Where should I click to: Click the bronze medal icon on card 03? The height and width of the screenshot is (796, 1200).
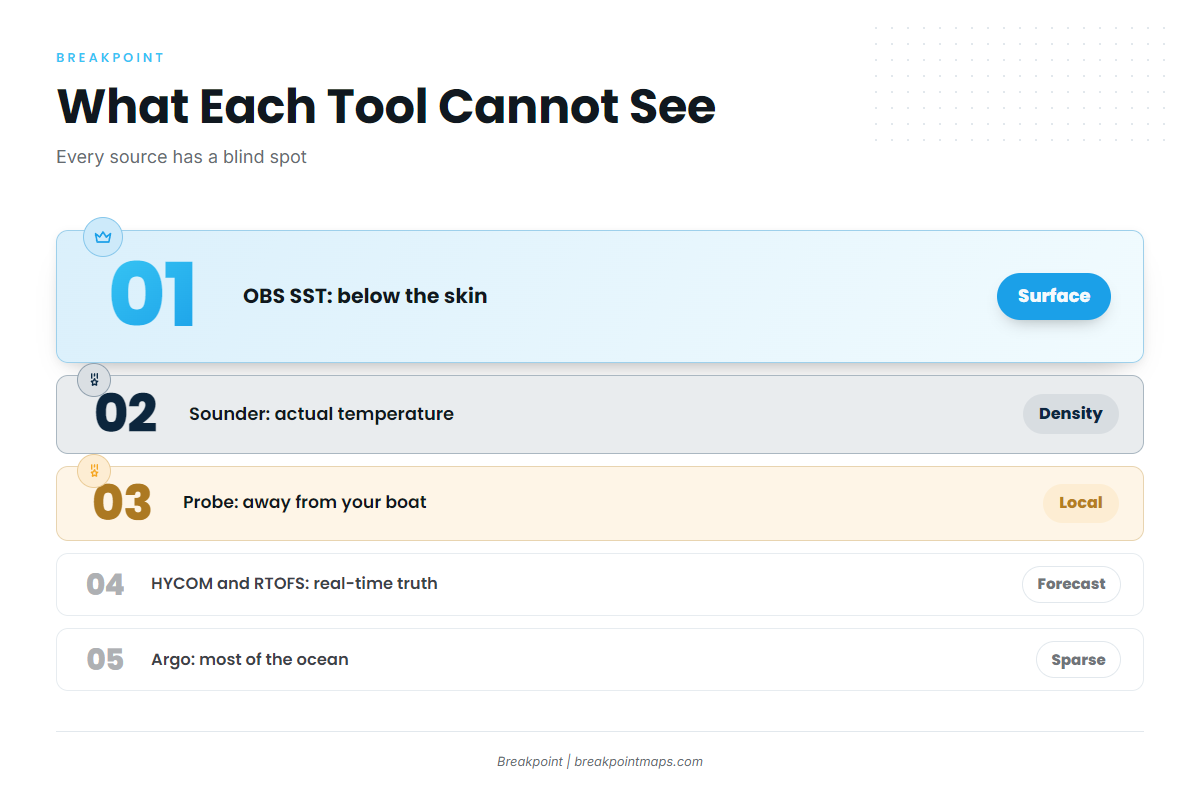94,470
